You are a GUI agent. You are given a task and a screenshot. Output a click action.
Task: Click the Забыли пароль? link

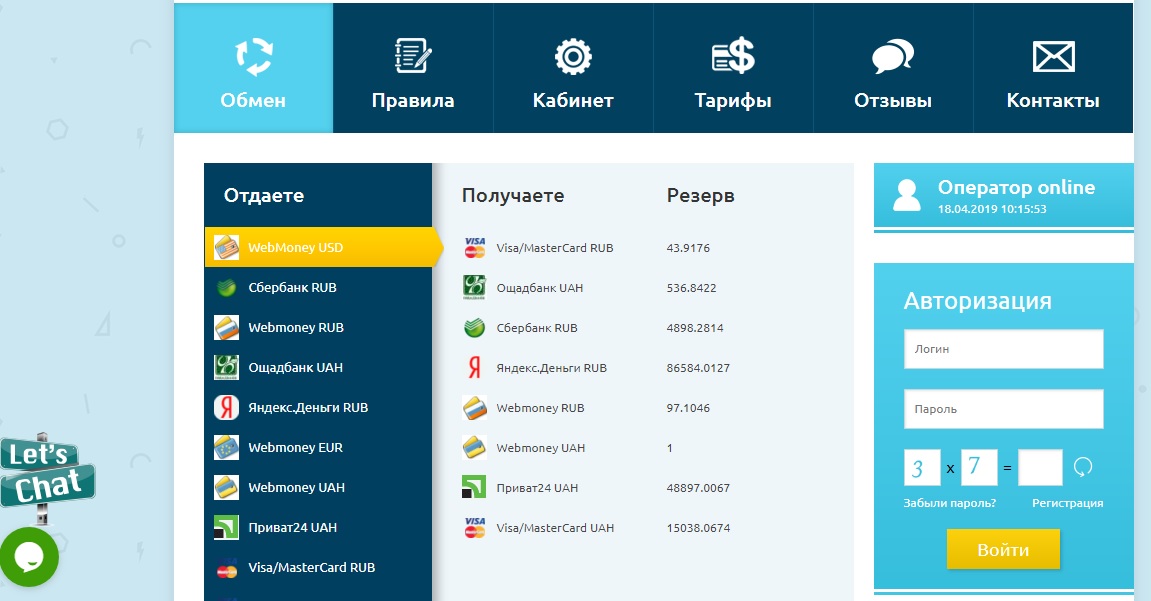(949, 503)
